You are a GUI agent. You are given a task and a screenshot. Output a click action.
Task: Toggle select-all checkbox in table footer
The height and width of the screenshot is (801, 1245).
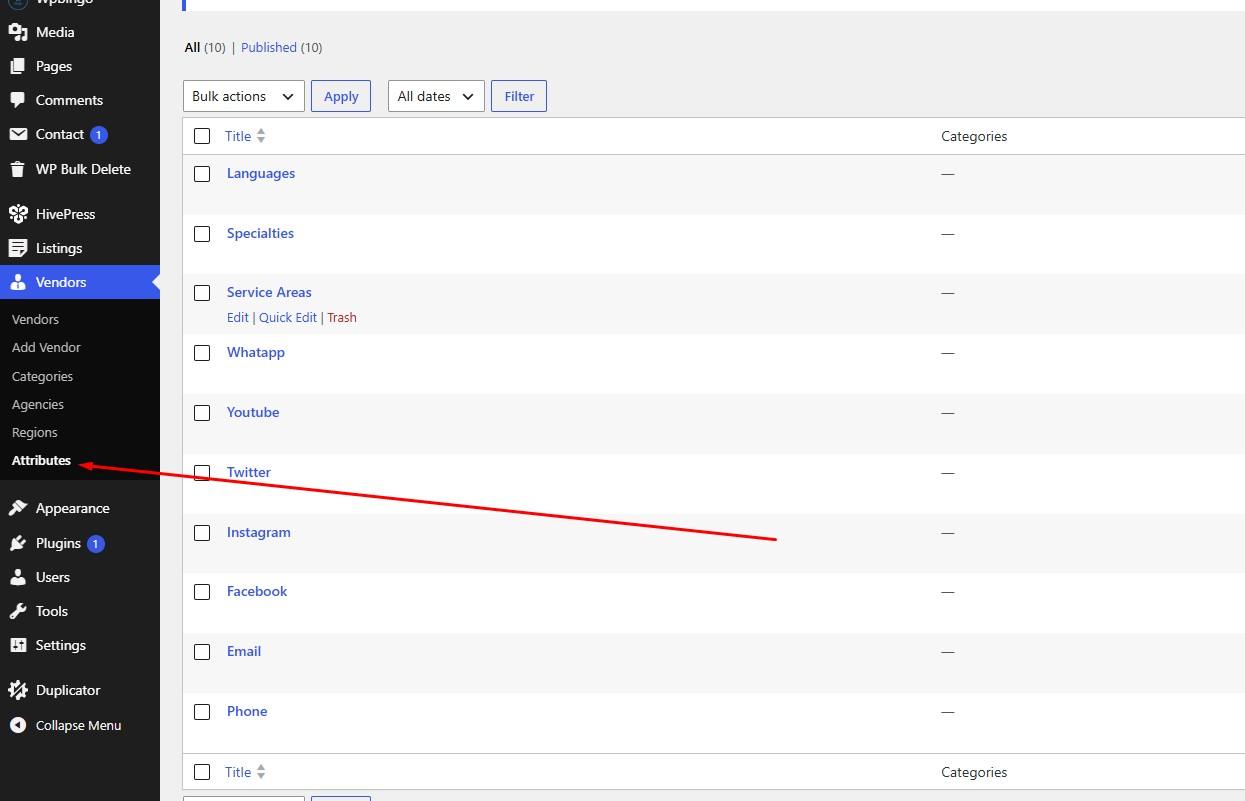click(202, 772)
